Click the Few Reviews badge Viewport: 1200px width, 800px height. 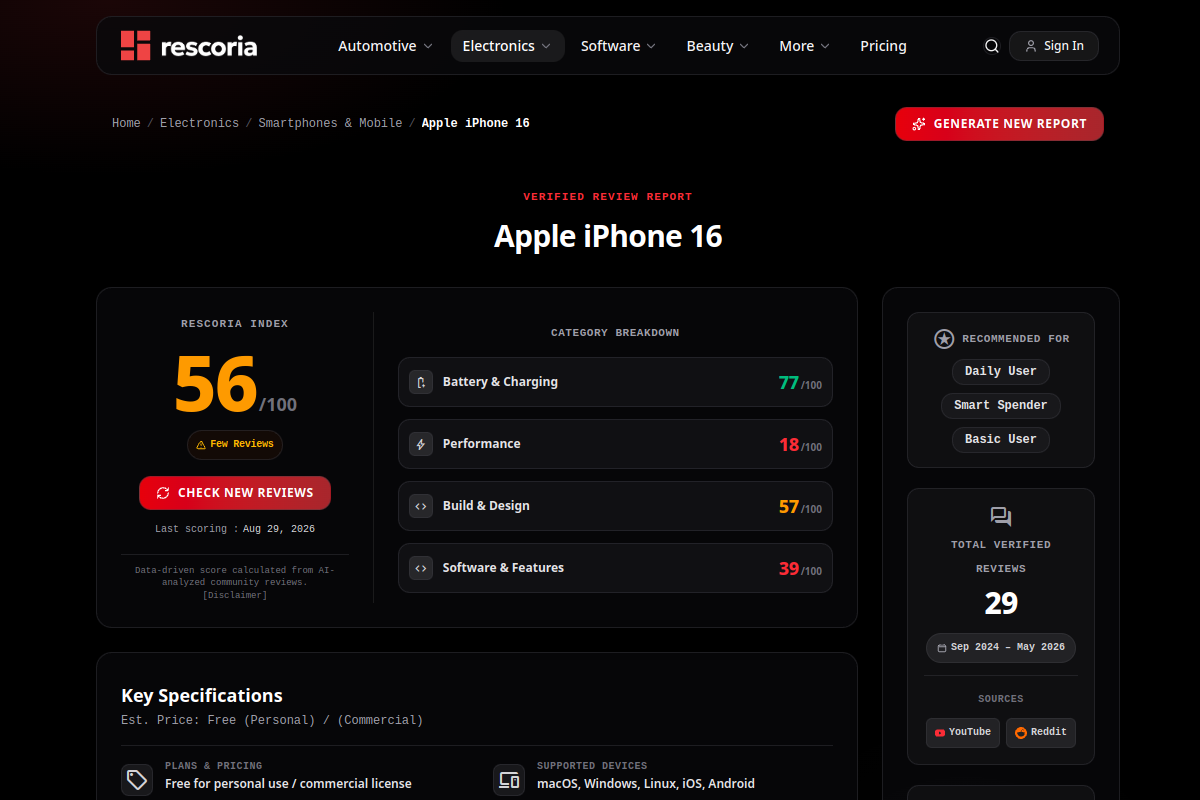coord(235,445)
